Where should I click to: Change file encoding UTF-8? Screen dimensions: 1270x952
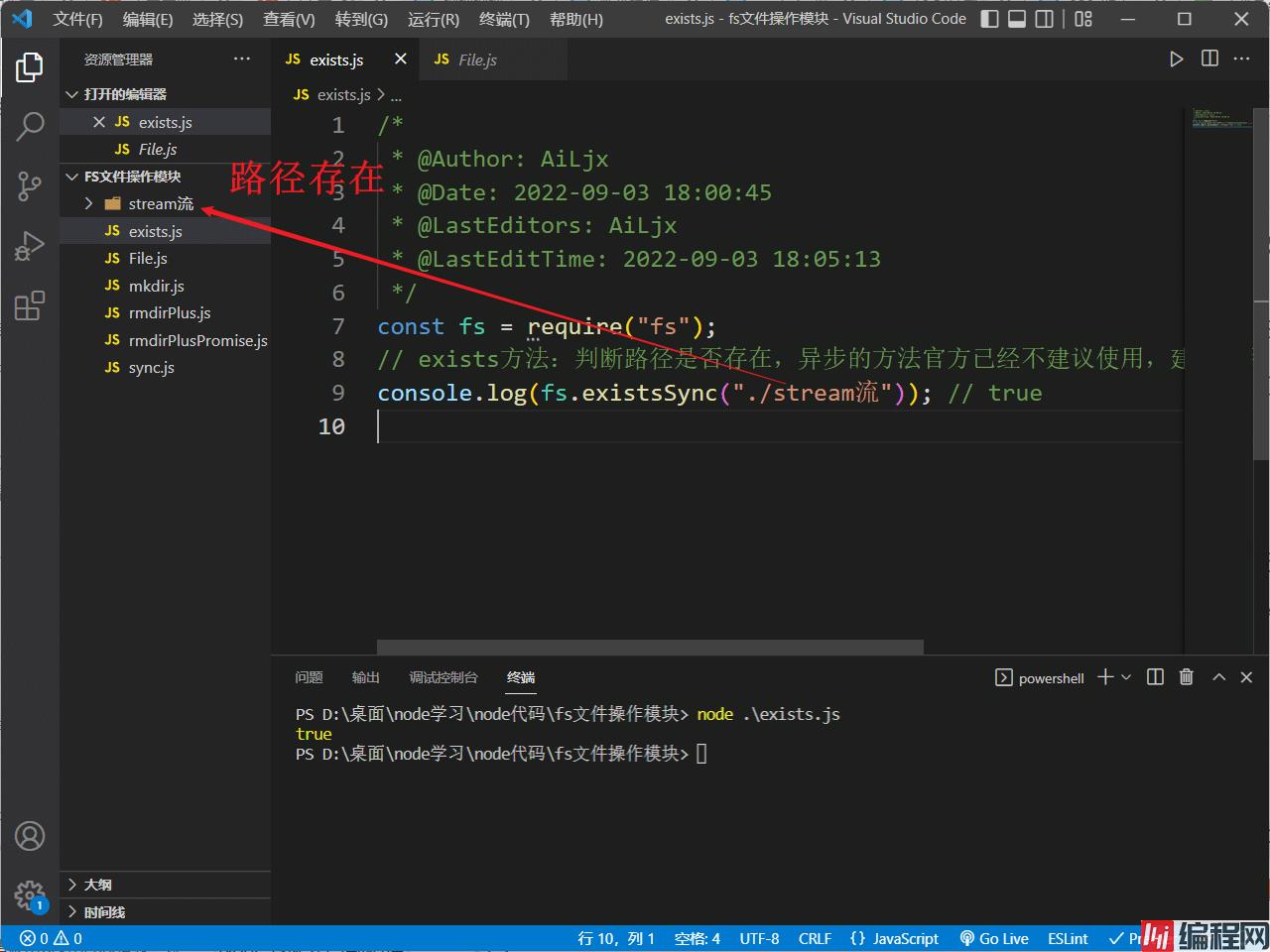759,938
